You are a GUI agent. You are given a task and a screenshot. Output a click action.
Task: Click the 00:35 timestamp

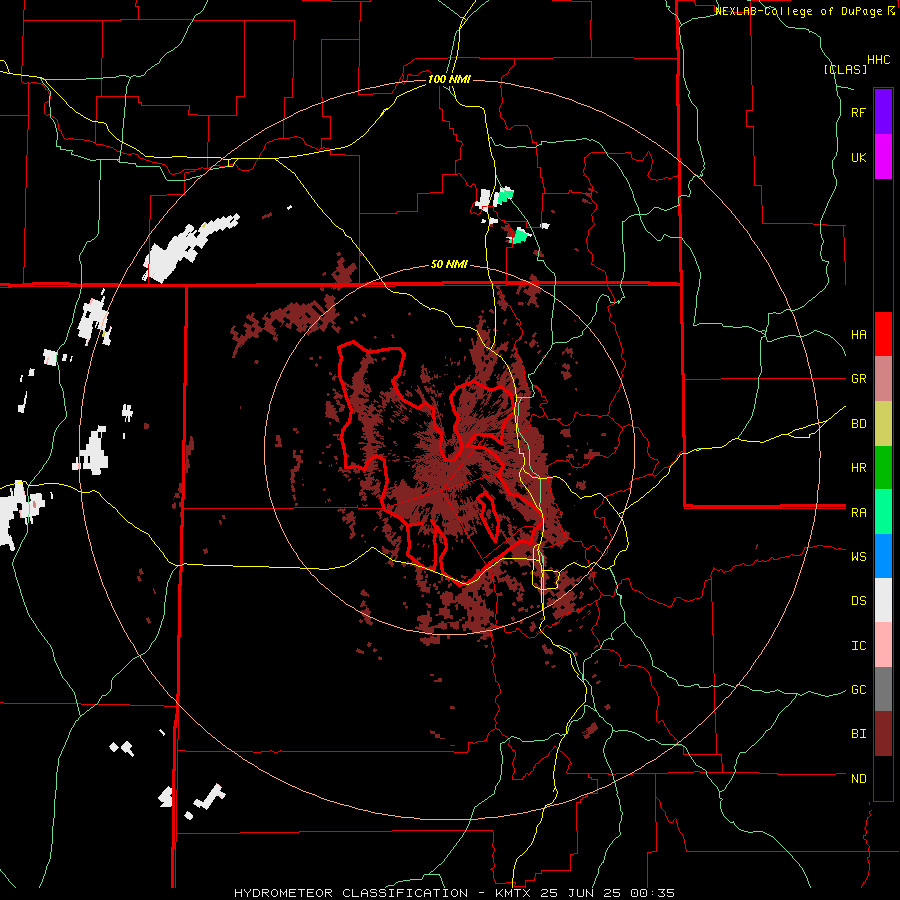(x=654, y=893)
